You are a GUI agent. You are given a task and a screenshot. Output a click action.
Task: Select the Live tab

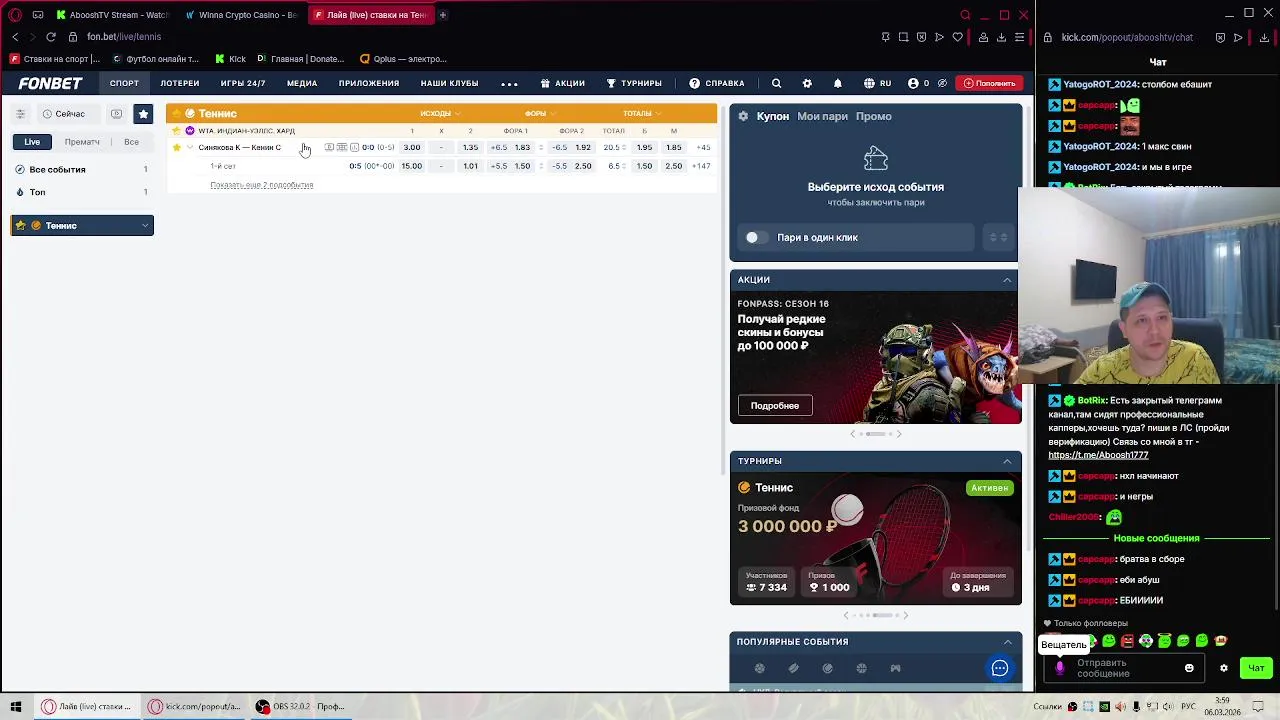coord(32,142)
